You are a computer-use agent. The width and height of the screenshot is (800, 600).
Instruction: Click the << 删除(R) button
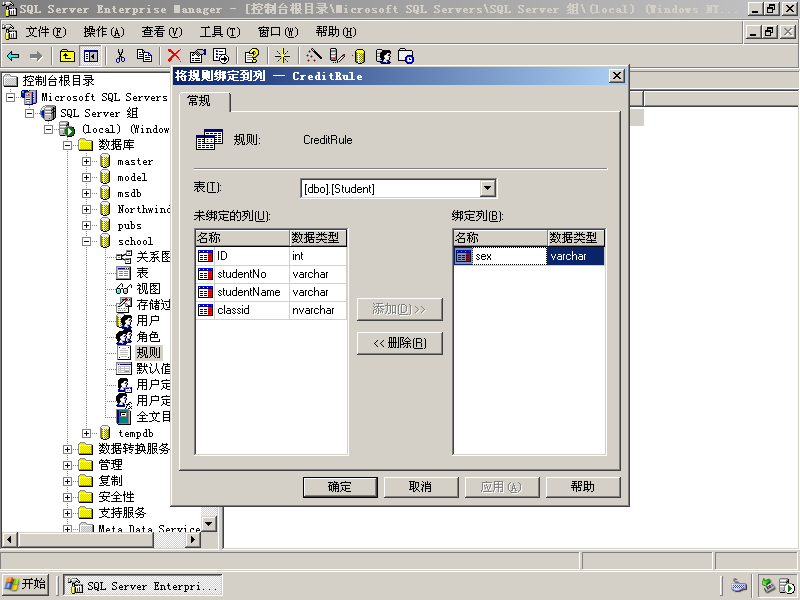click(399, 343)
